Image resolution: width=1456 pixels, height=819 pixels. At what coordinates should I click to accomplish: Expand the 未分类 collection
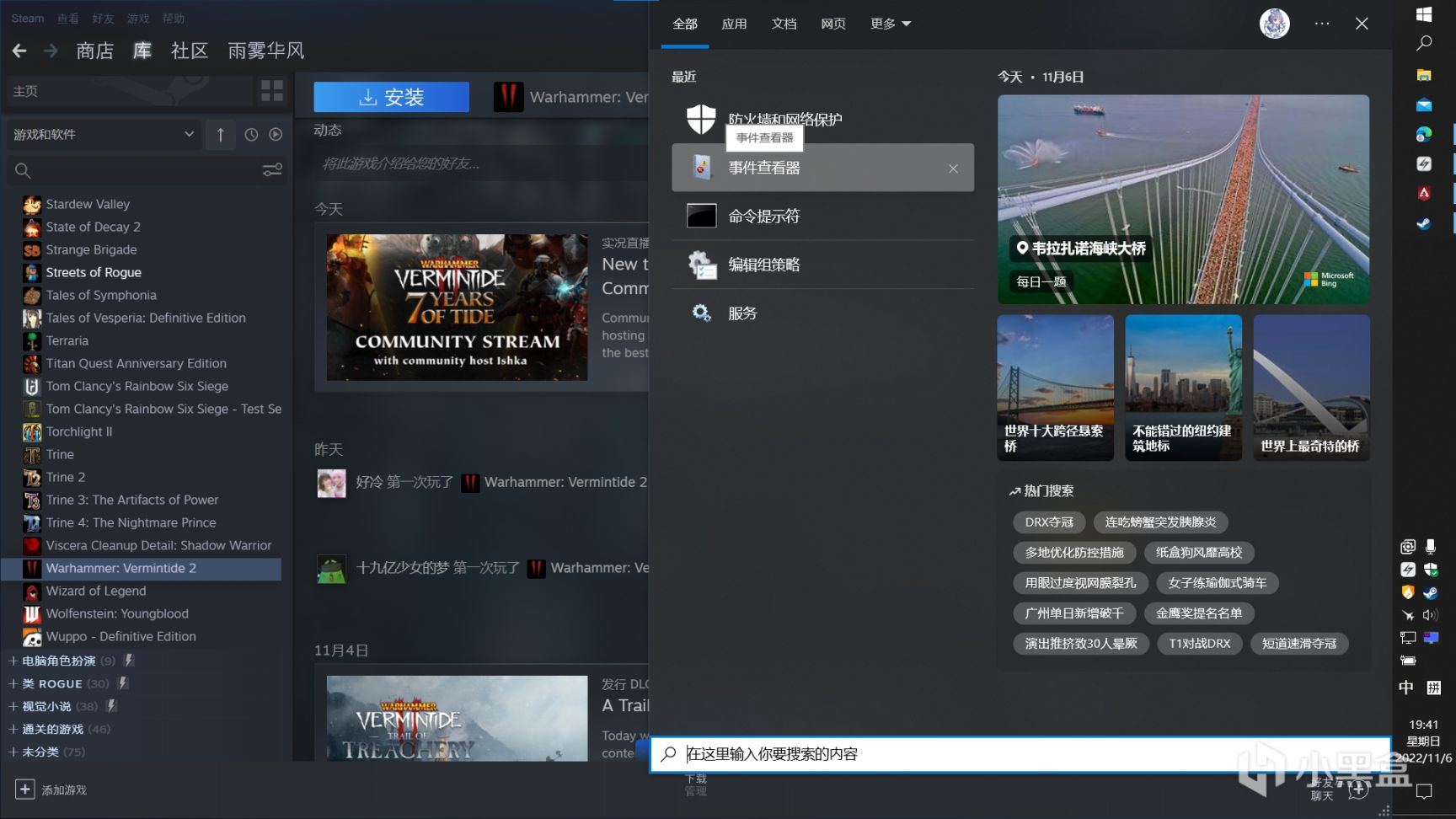[x=46, y=752]
